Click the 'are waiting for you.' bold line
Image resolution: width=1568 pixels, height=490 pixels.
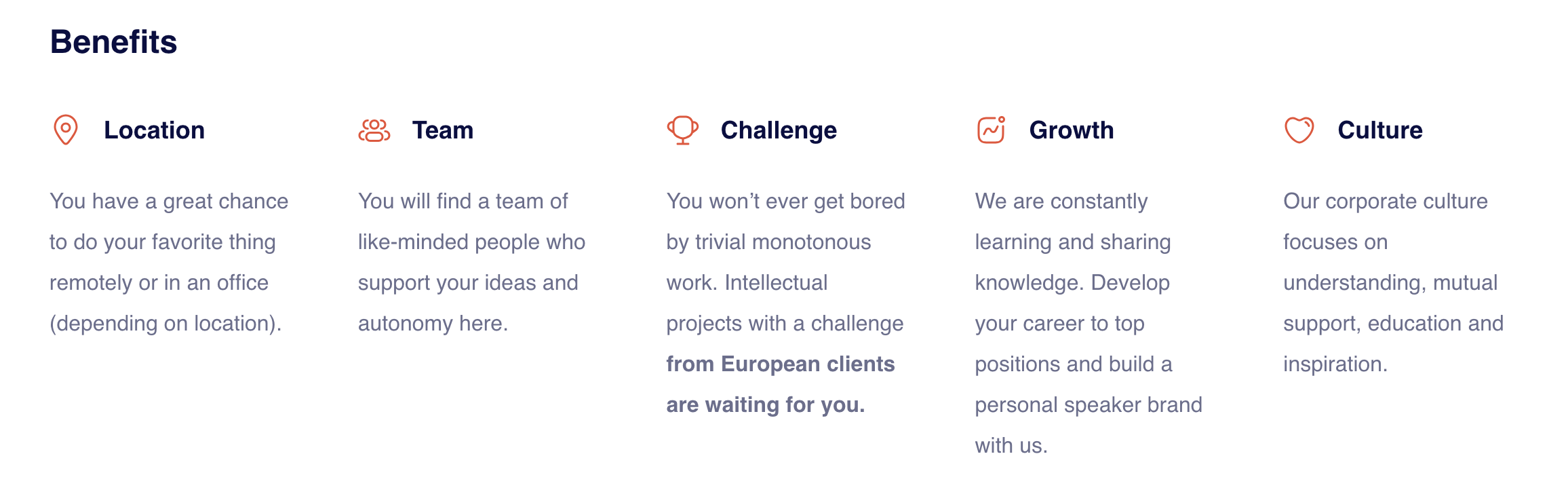tap(766, 405)
